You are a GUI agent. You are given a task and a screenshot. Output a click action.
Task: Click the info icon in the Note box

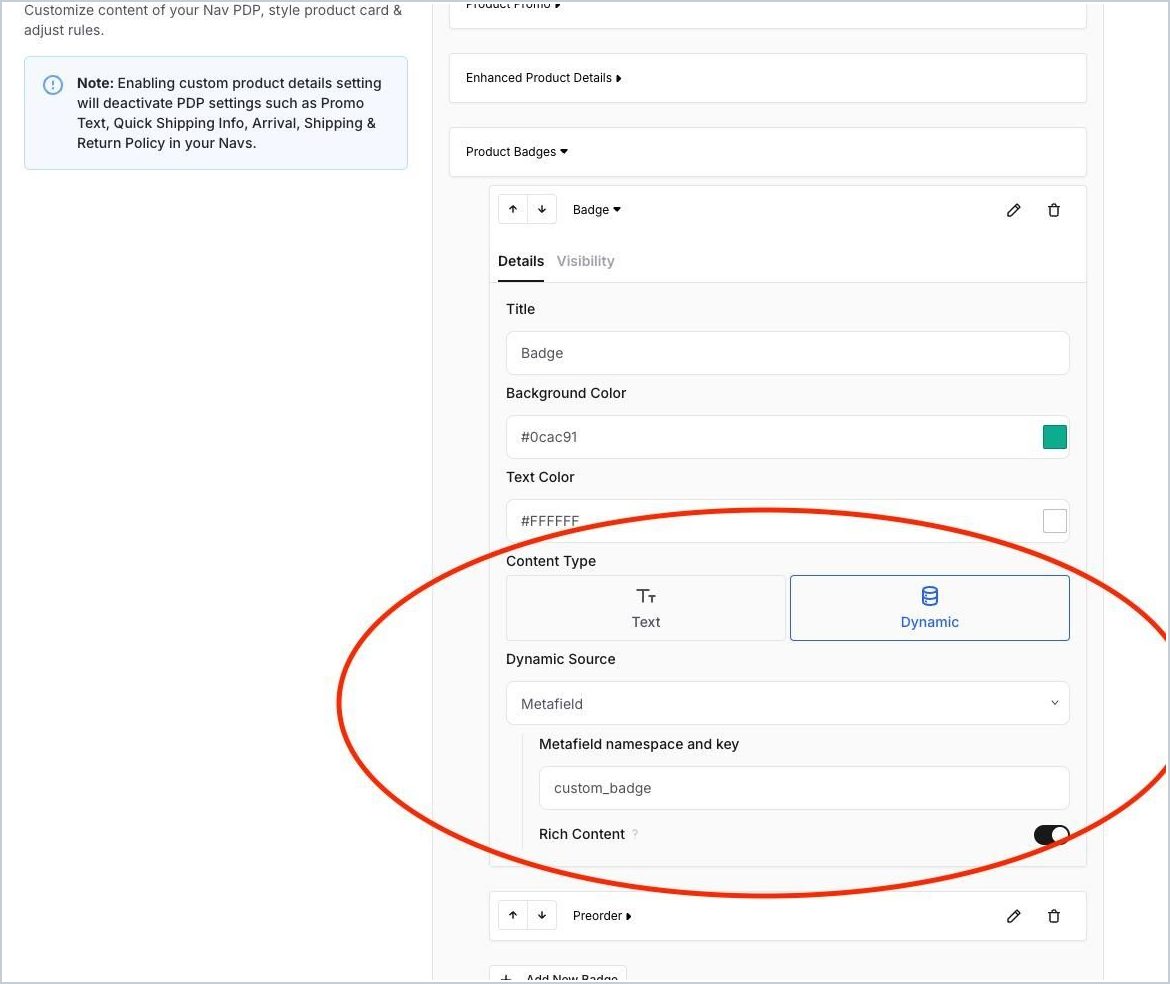pos(53,84)
